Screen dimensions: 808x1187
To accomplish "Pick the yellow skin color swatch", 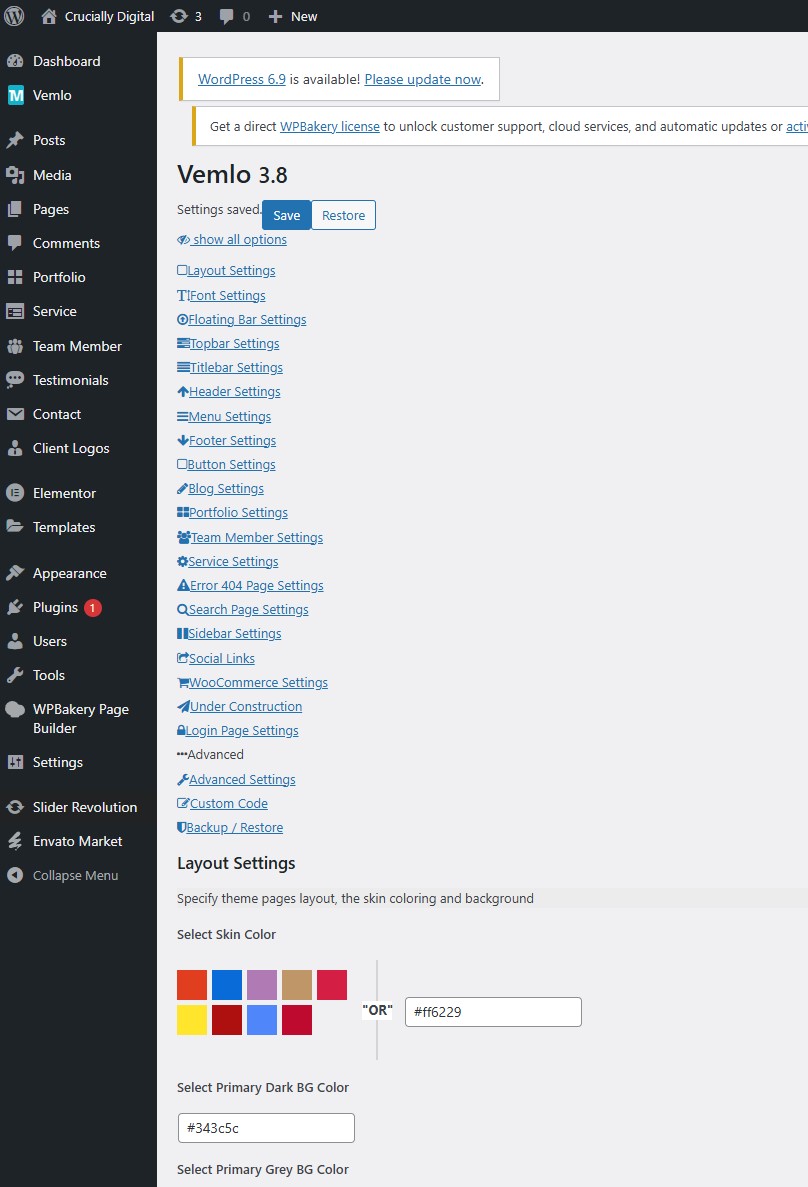I will point(192,1020).
